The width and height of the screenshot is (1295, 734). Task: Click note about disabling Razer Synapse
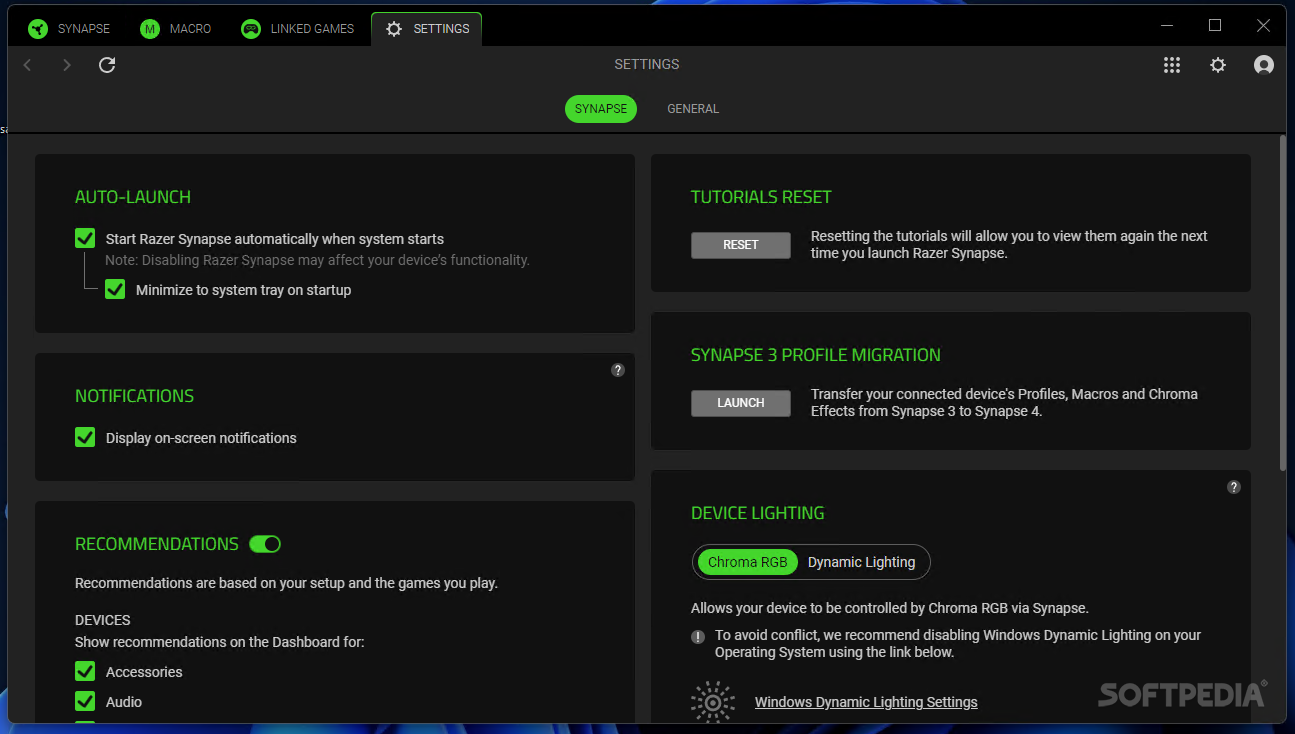click(x=318, y=260)
